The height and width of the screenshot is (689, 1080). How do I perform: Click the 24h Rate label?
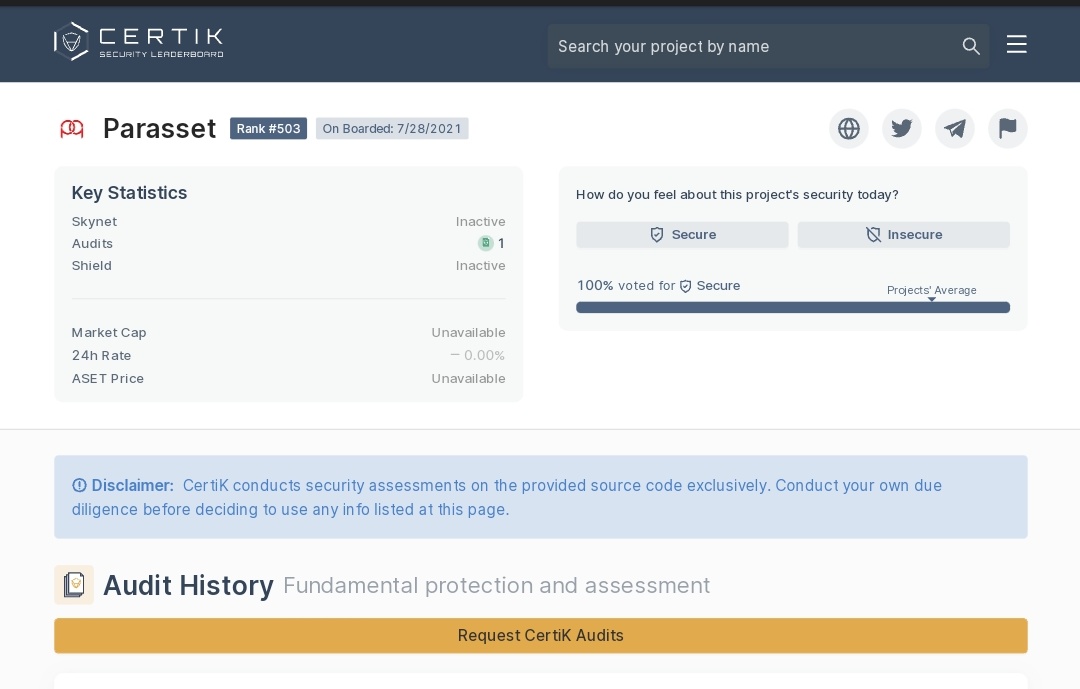point(101,356)
